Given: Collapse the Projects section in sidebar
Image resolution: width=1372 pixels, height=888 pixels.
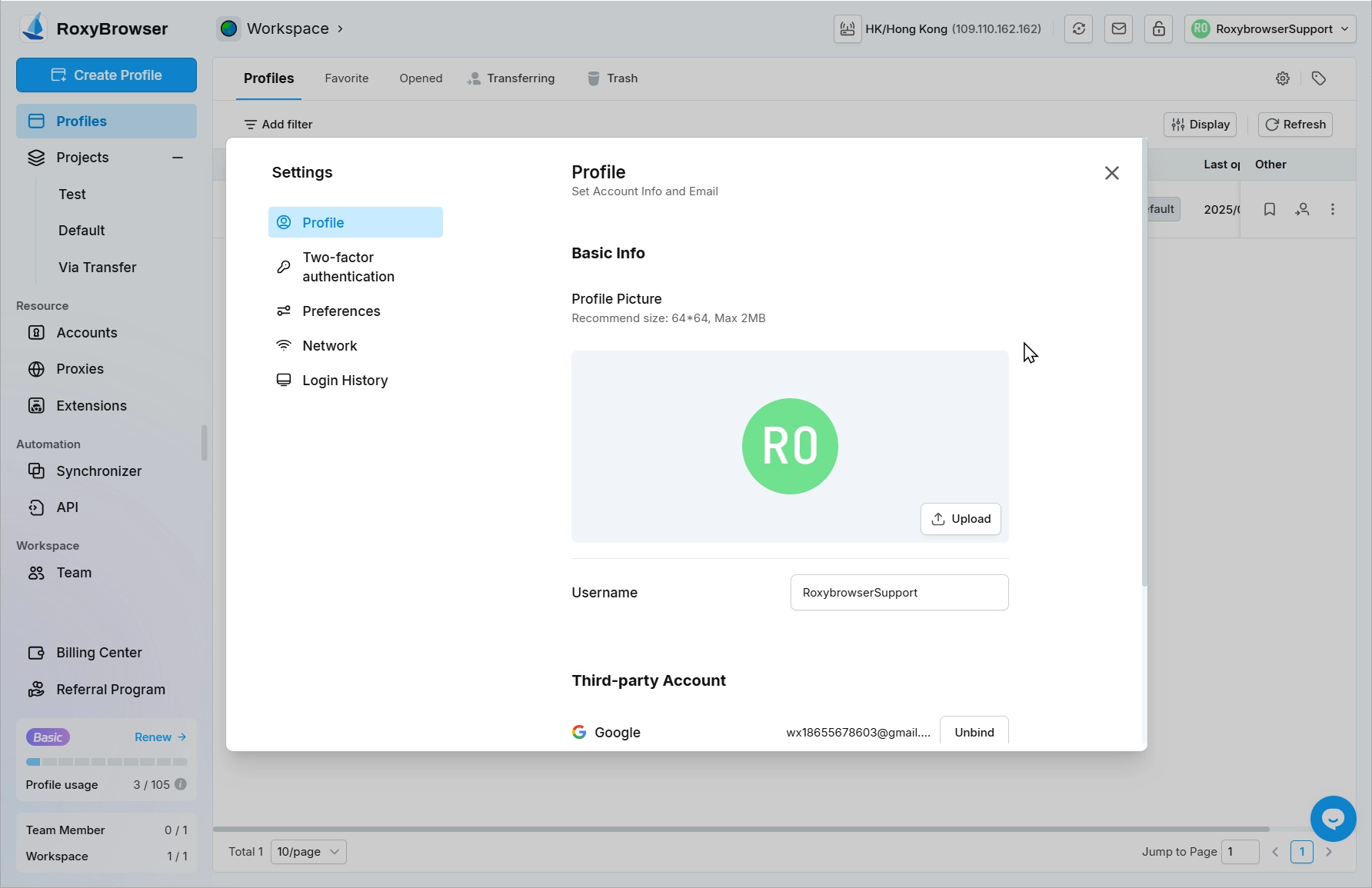Looking at the screenshot, I should (x=178, y=158).
